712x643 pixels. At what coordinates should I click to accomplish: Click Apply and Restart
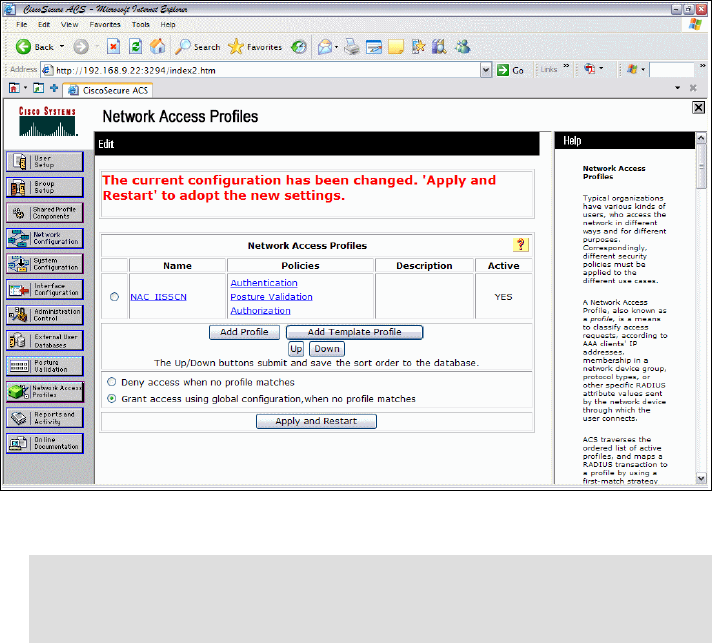coord(316,421)
